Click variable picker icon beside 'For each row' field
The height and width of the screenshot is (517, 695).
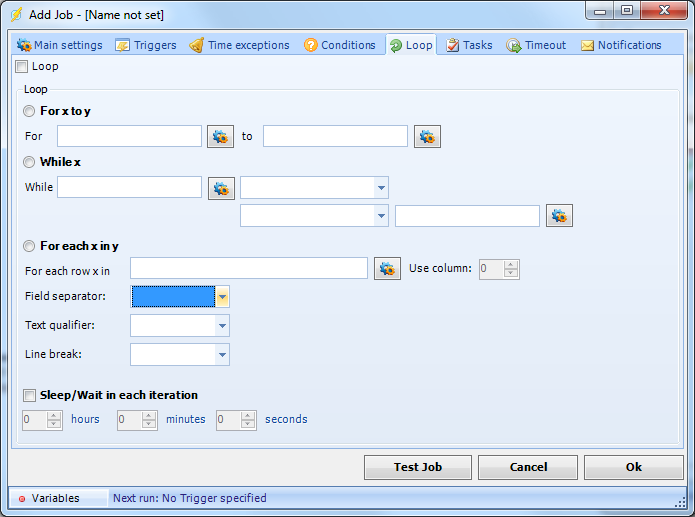coord(387,268)
